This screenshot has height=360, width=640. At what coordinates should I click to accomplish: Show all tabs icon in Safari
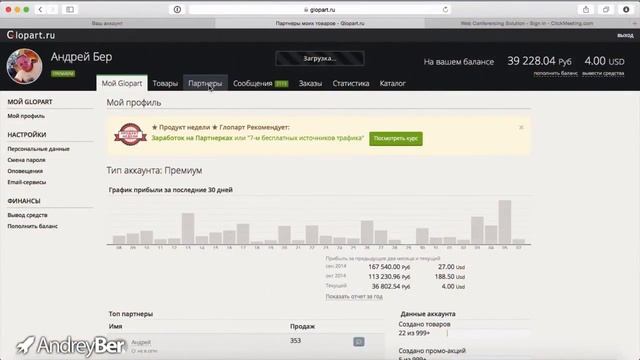[606, 9]
